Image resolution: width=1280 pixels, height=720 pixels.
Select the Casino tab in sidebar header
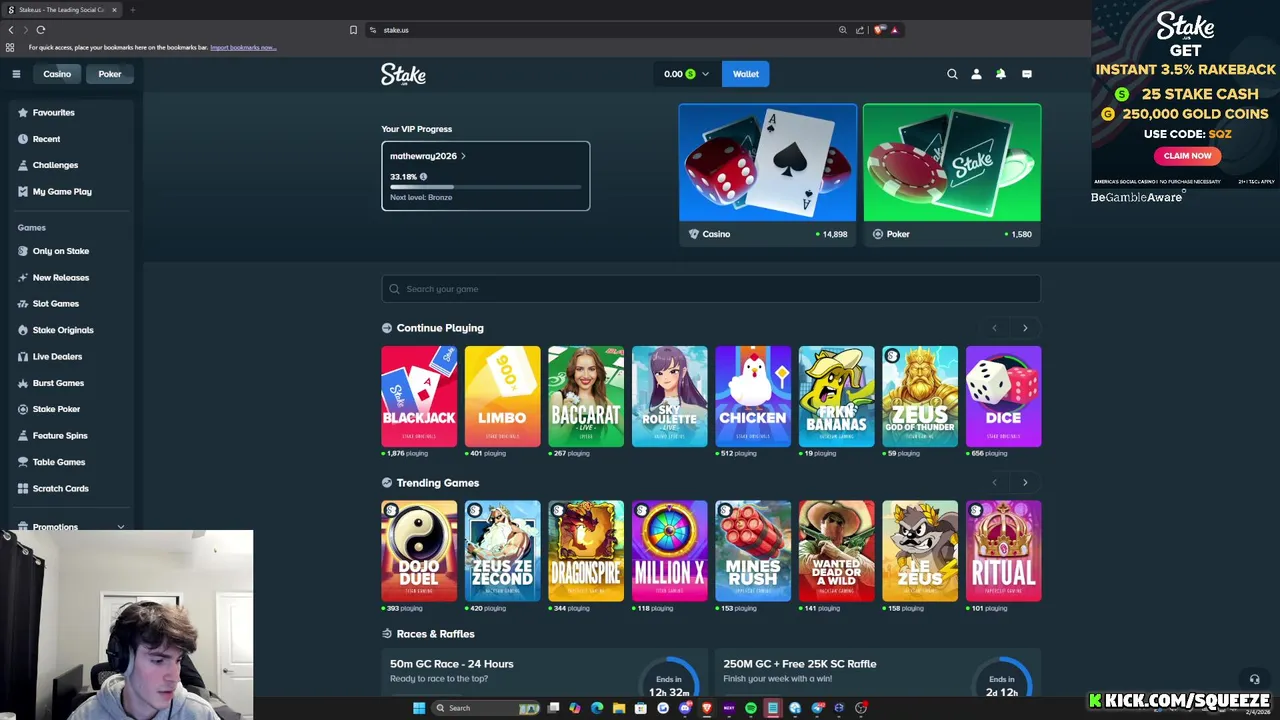(x=57, y=74)
